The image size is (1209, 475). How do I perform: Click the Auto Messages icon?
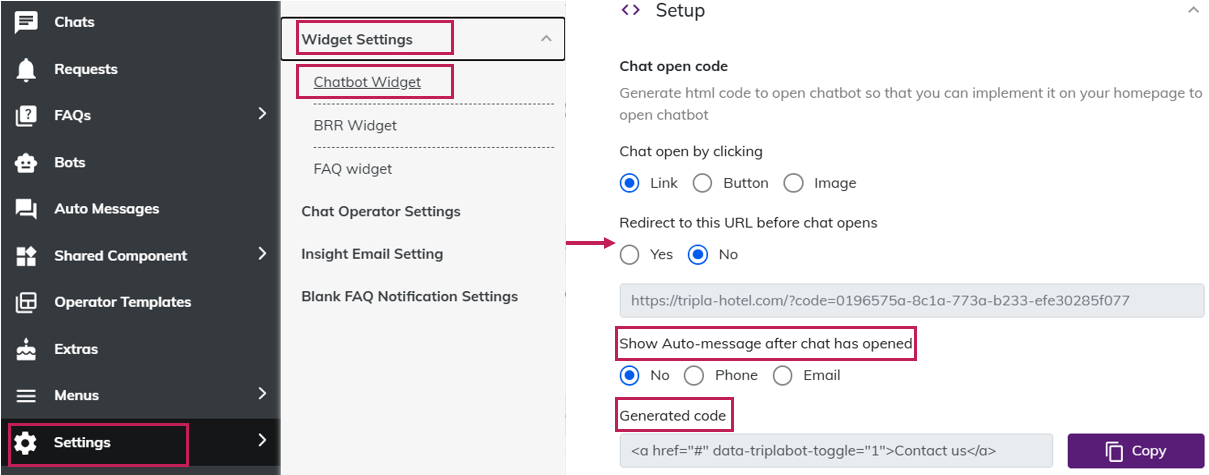point(26,209)
